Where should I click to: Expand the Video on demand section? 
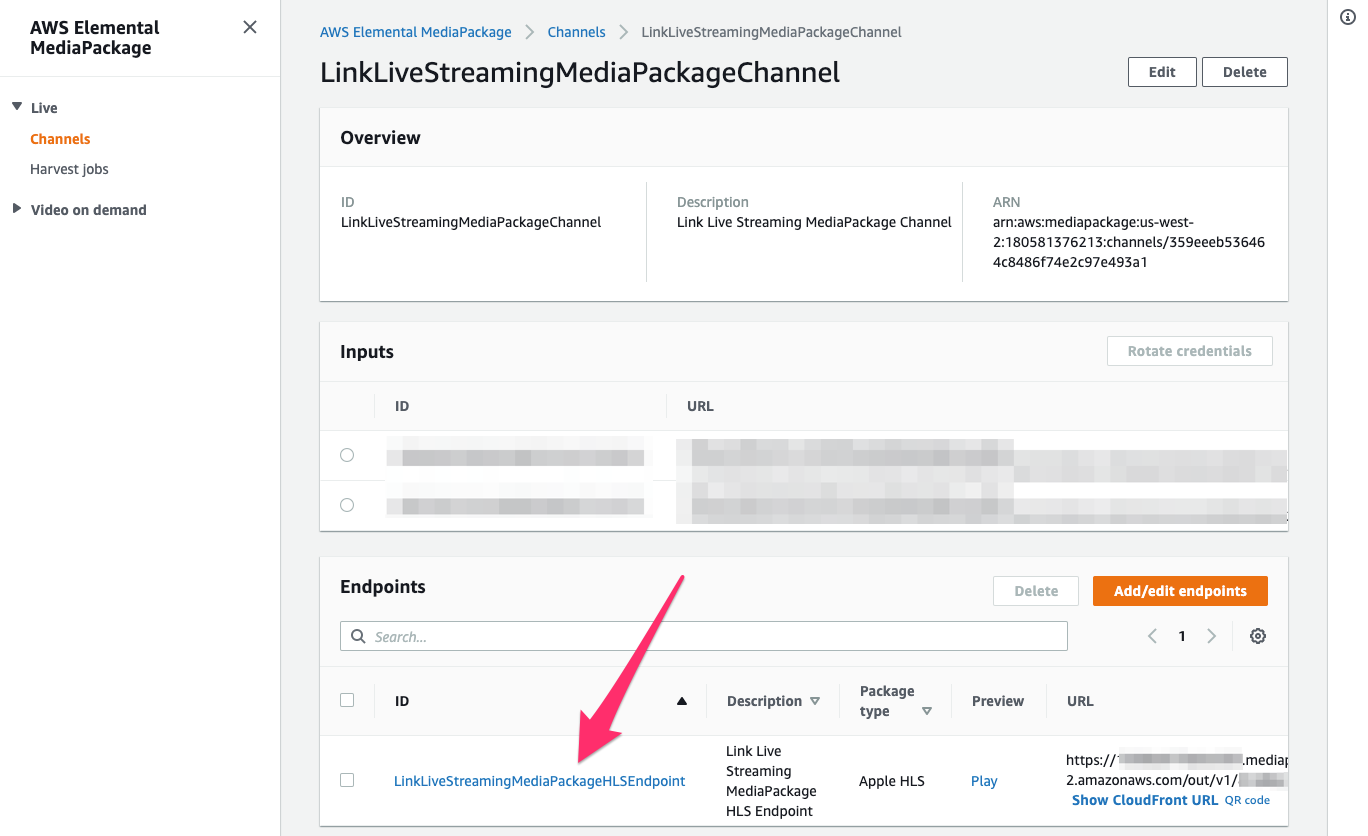[x=17, y=209]
